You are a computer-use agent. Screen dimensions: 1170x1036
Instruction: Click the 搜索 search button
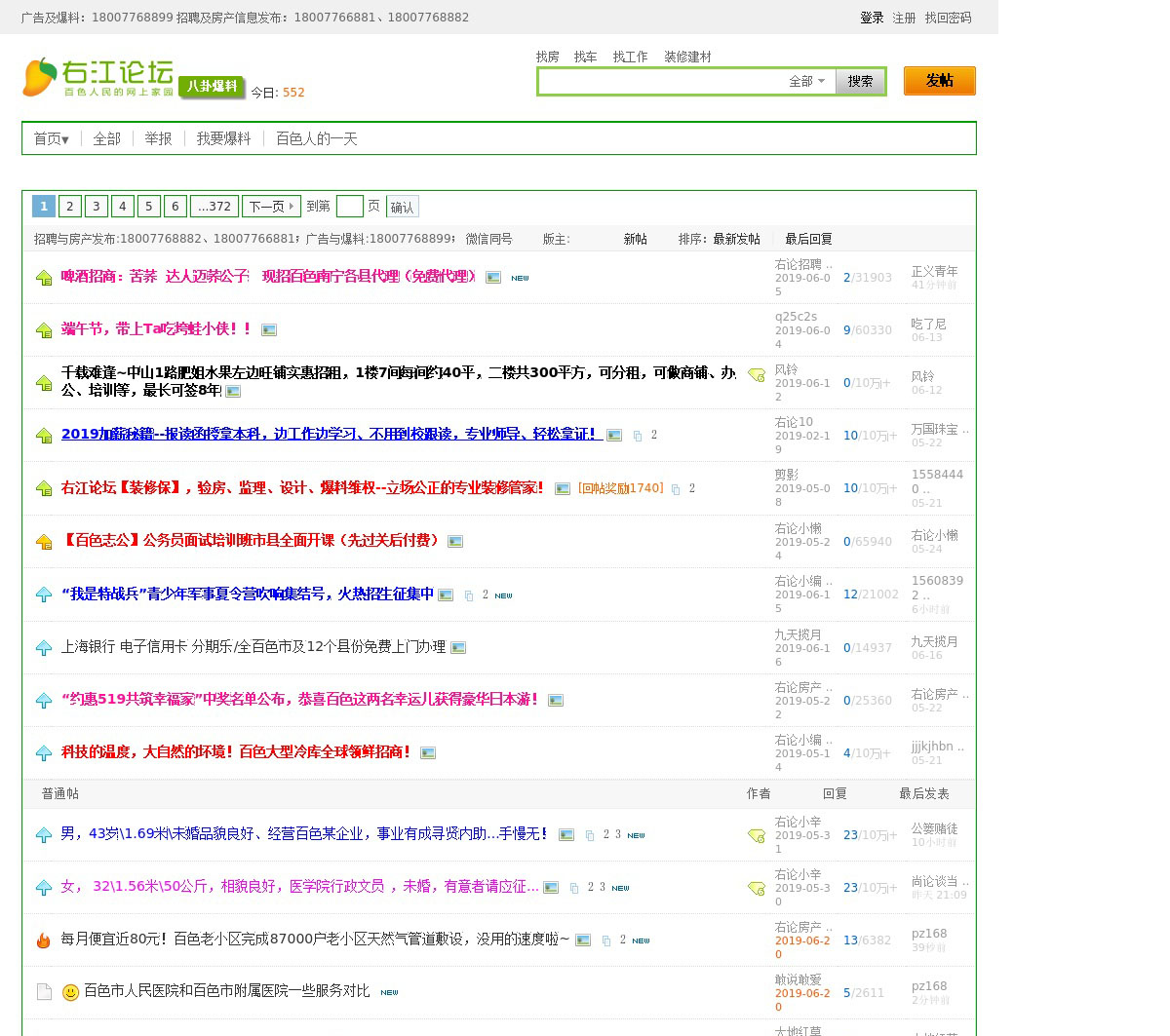point(860,82)
